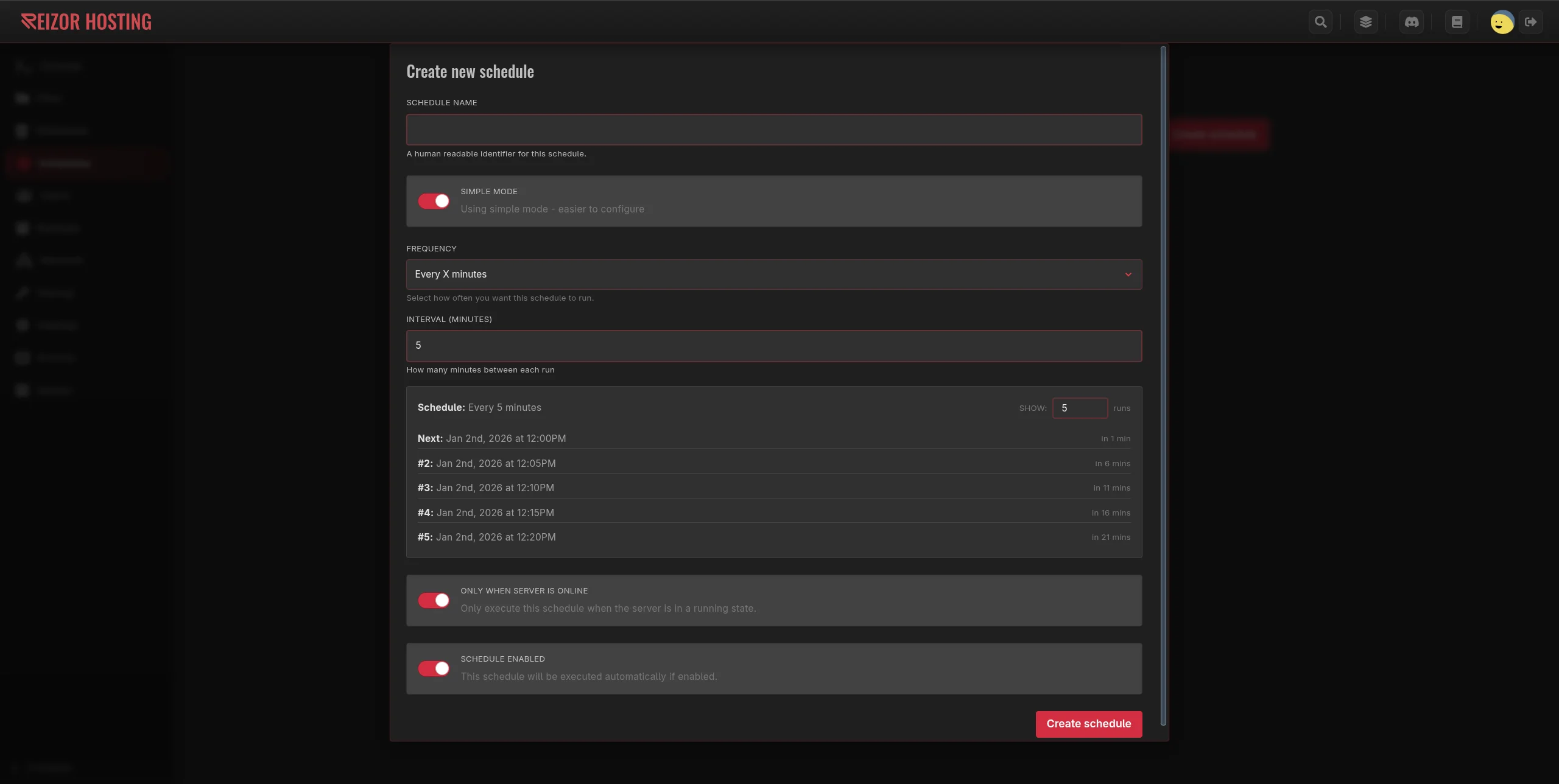This screenshot has width=1559, height=784.
Task: Open the Discord link icon
Action: 1412,22
